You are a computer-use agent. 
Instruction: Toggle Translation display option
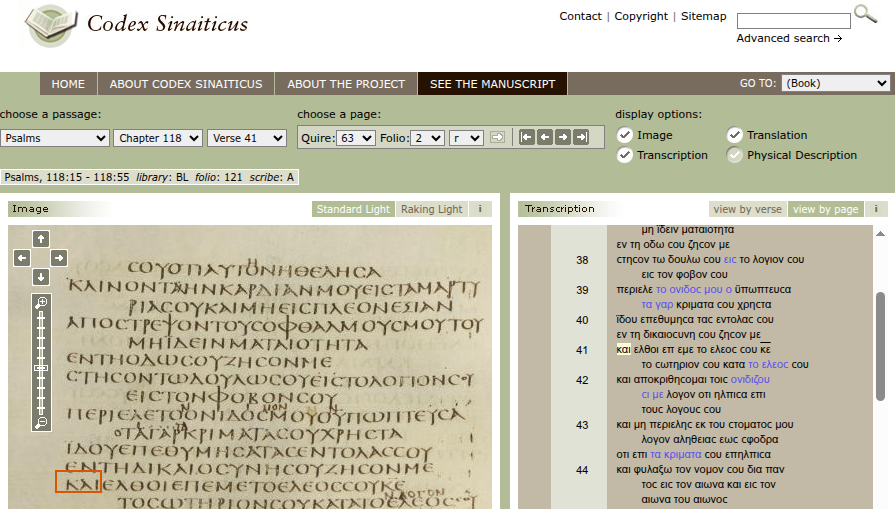735,135
